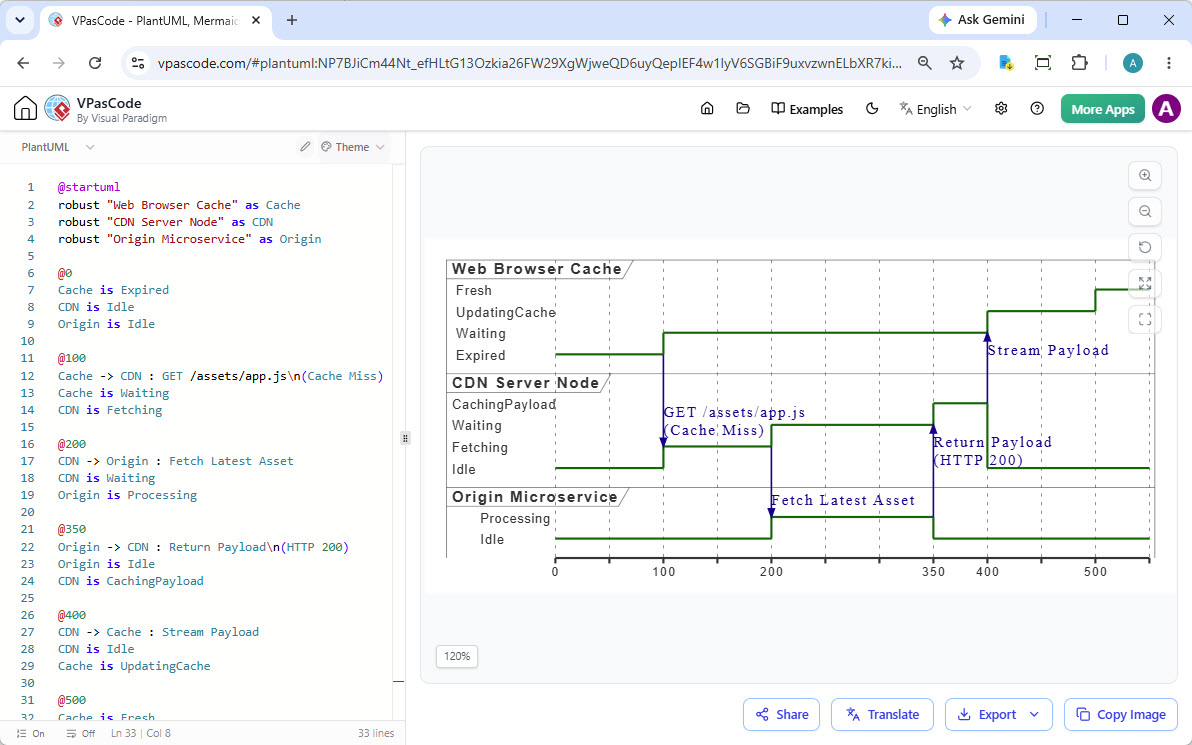The image size is (1192, 745).
Task: Open the tab search dropdown arrow
Action: click(20, 21)
